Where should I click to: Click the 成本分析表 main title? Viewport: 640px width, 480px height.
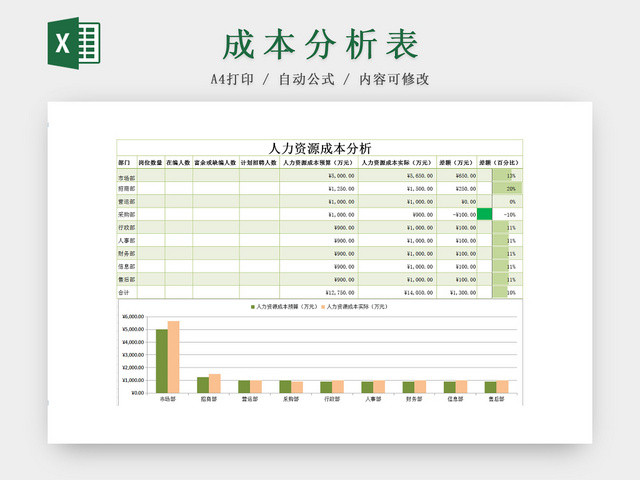tap(320, 44)
